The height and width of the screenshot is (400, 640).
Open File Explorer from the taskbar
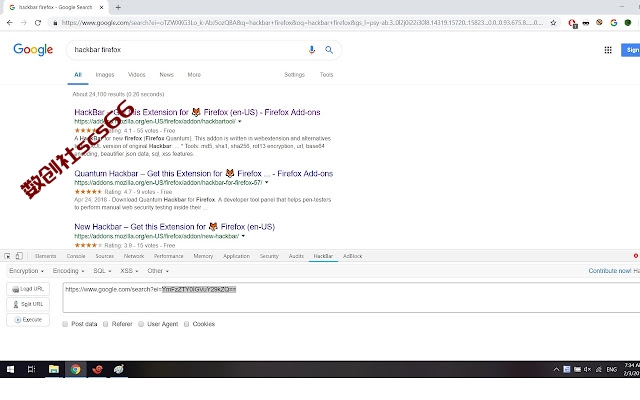53,369
